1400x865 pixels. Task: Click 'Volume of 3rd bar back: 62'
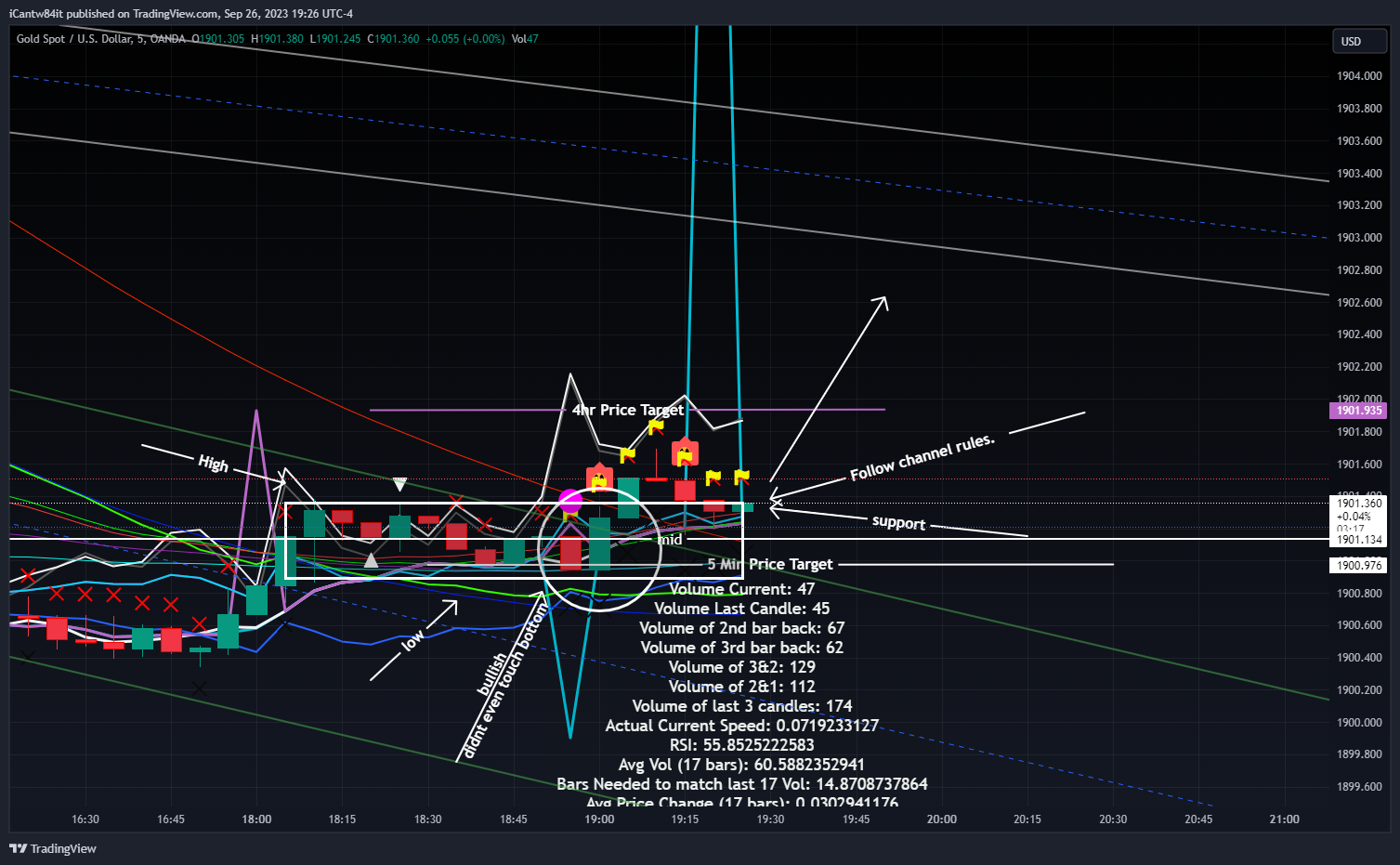point(741,648)
